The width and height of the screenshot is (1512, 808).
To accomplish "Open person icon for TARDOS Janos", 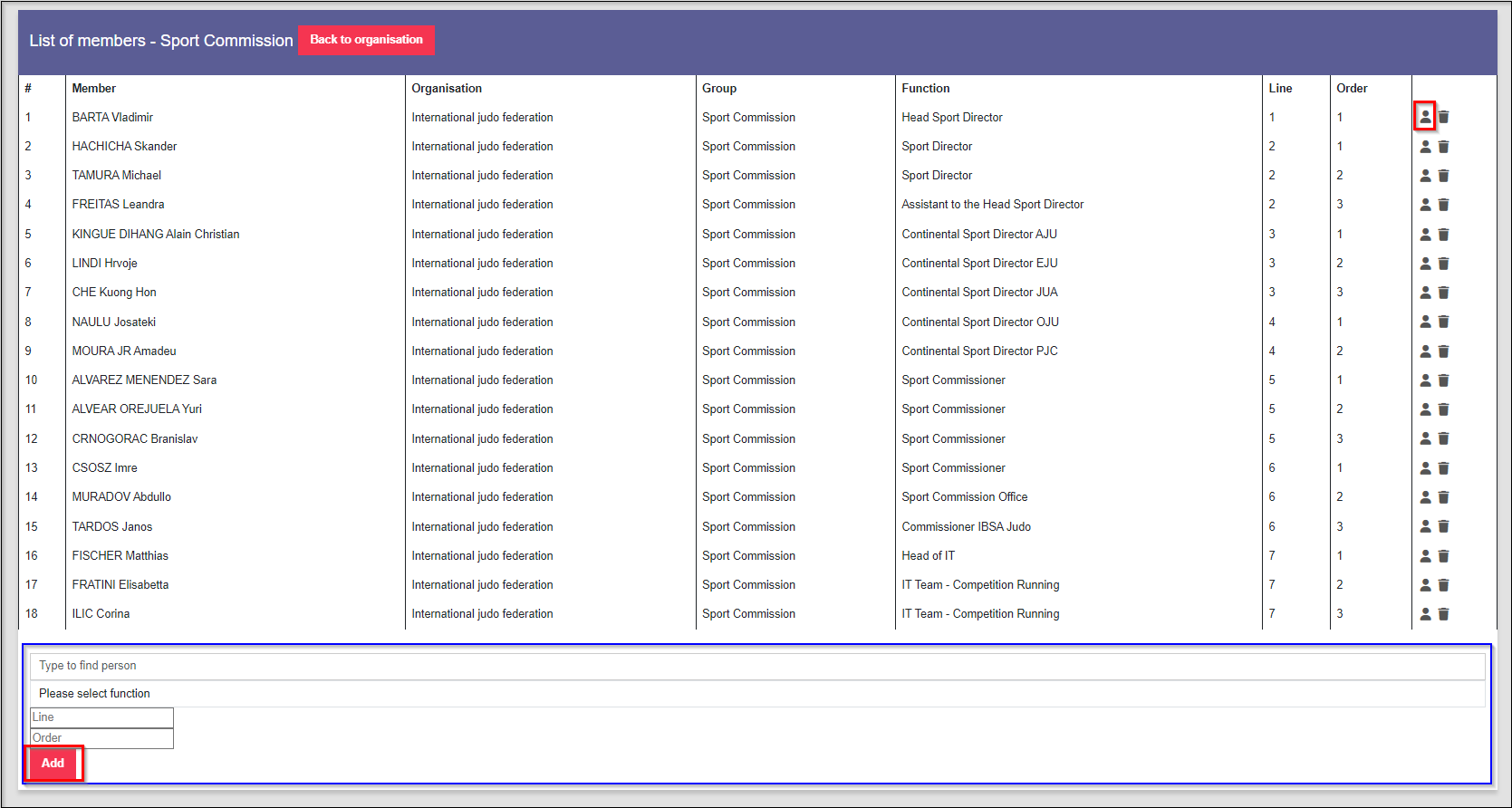I will (x=1425, y=526).
